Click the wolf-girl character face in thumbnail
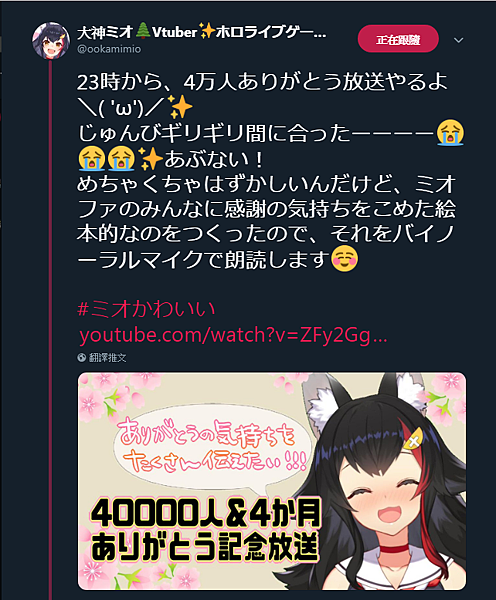The height and width of the screenshot is (600, 496). 395,494
